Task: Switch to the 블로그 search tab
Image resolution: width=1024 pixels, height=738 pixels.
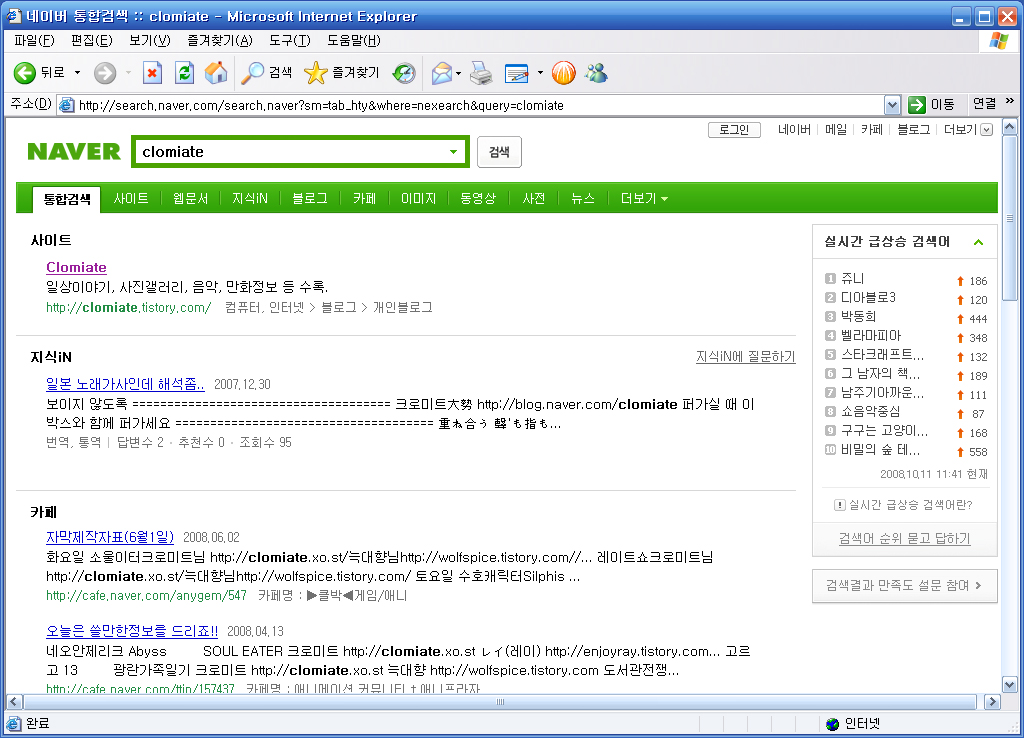Action: coord(310,199)
